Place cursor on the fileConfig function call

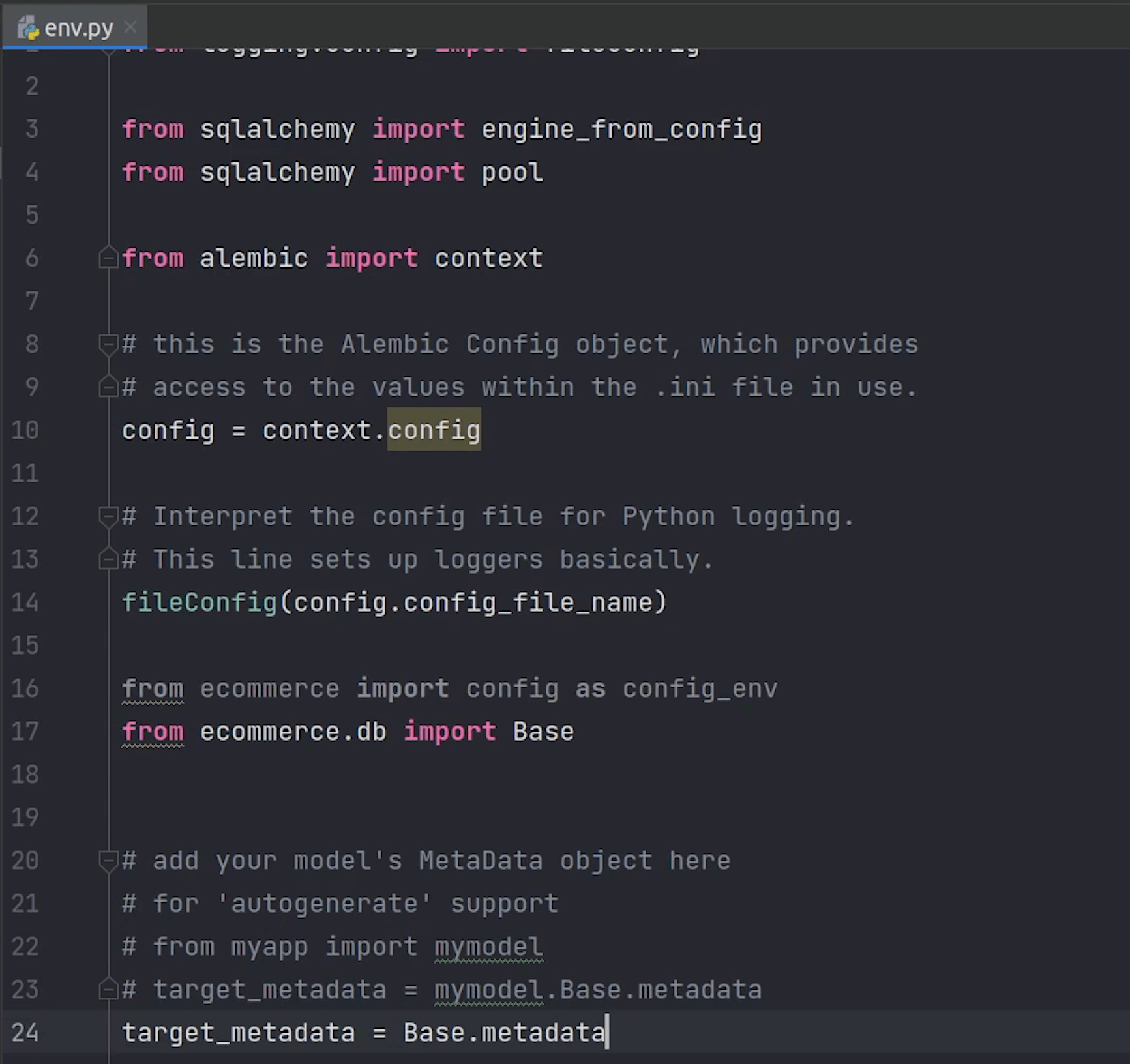(199, 602)
